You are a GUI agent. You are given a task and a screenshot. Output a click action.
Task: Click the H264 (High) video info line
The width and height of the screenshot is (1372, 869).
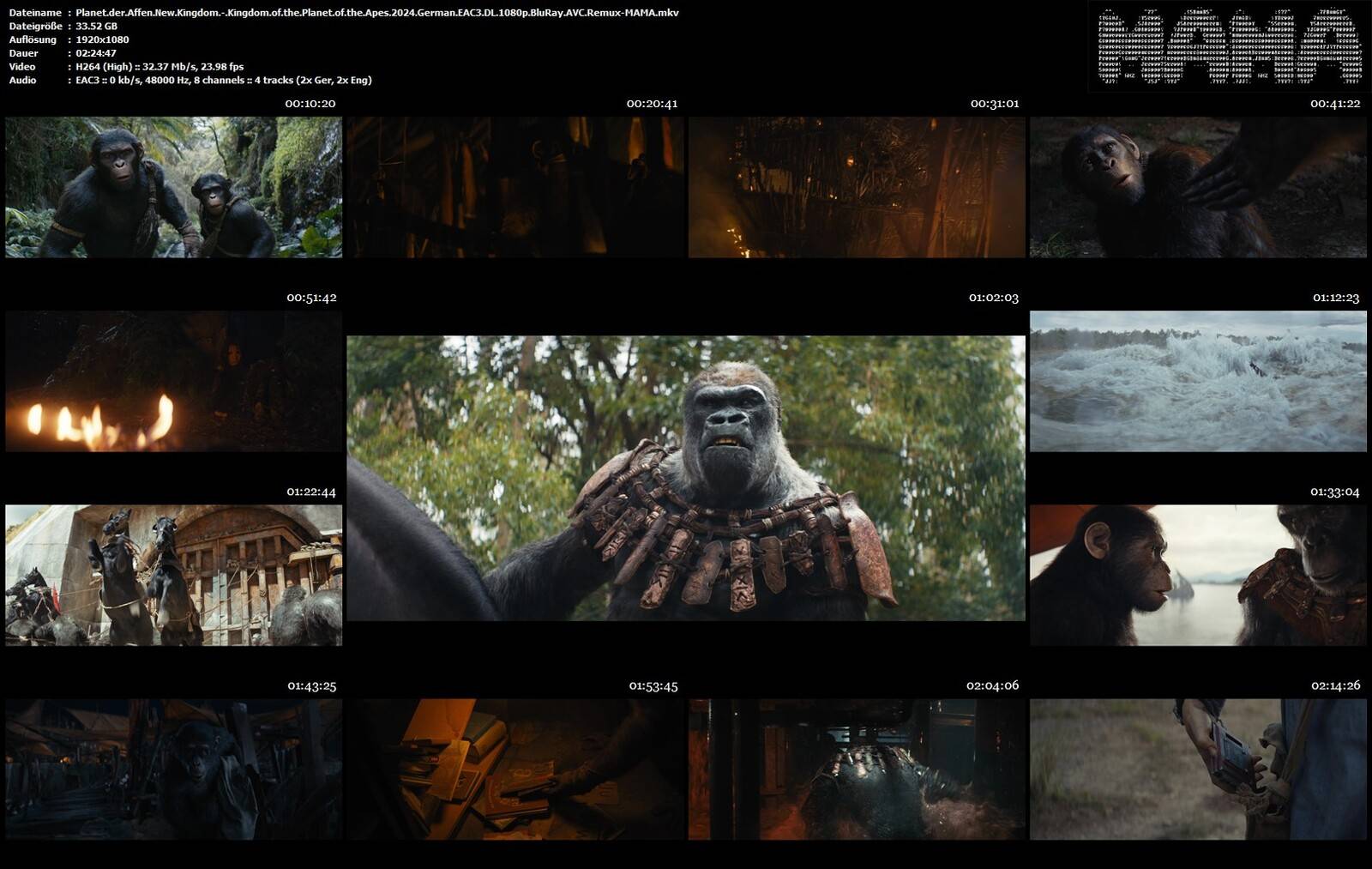click(159, 67)
